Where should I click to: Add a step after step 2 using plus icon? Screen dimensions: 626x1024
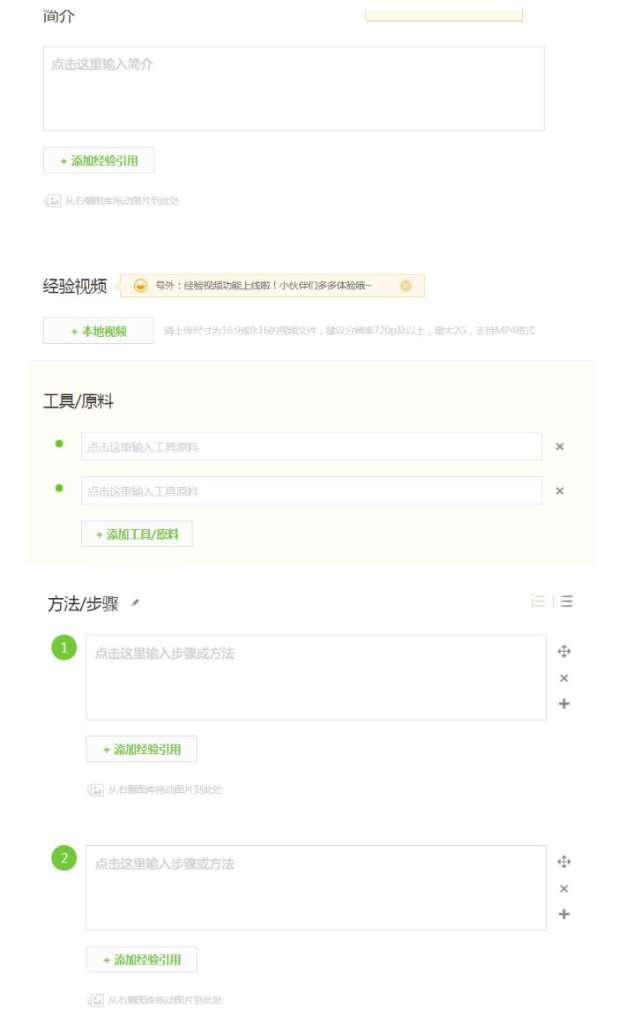pyautogui.click(x=564, y=914)
